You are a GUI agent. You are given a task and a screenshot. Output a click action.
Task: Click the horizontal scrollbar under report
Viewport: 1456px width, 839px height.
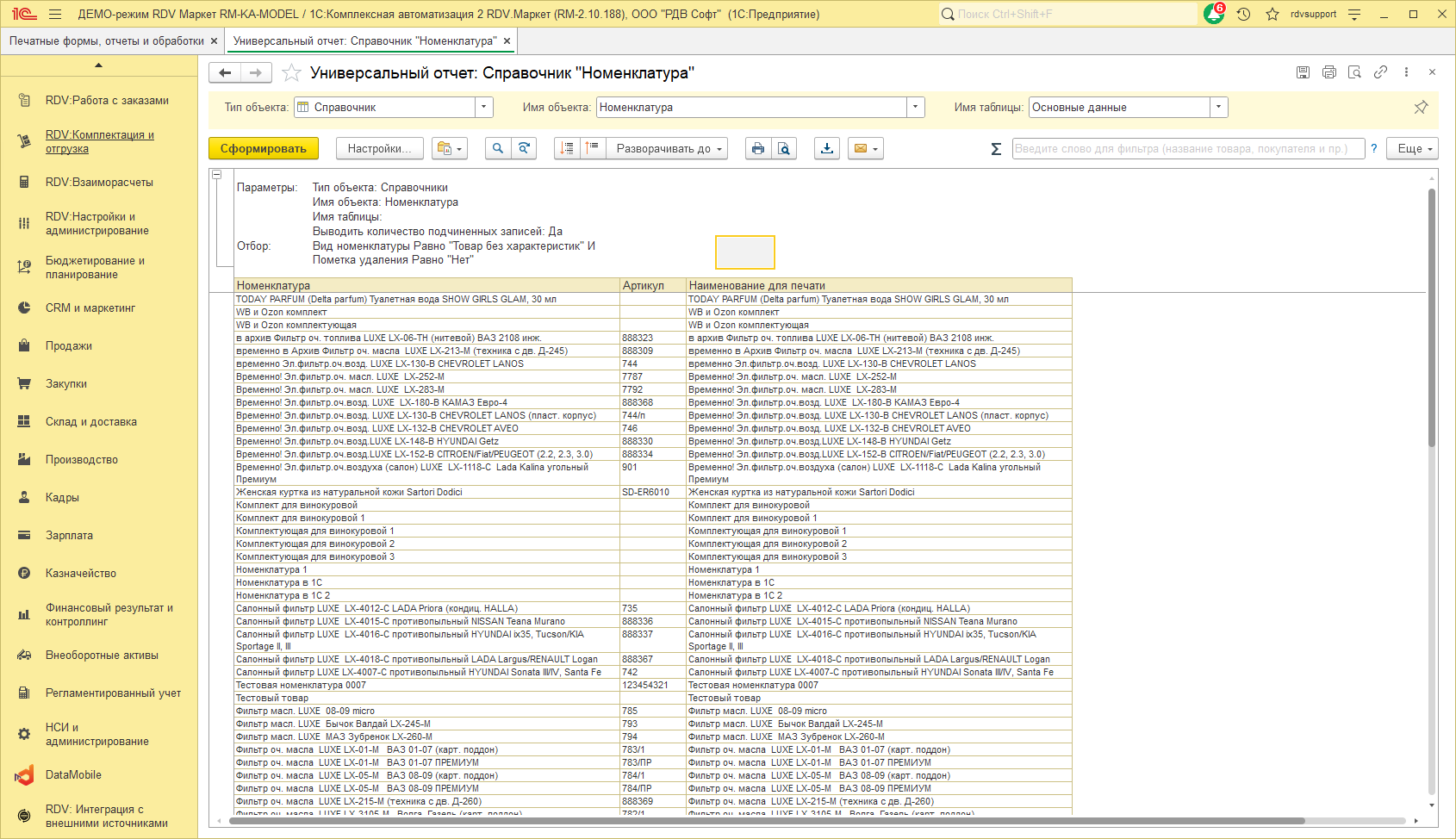point(767,821)
